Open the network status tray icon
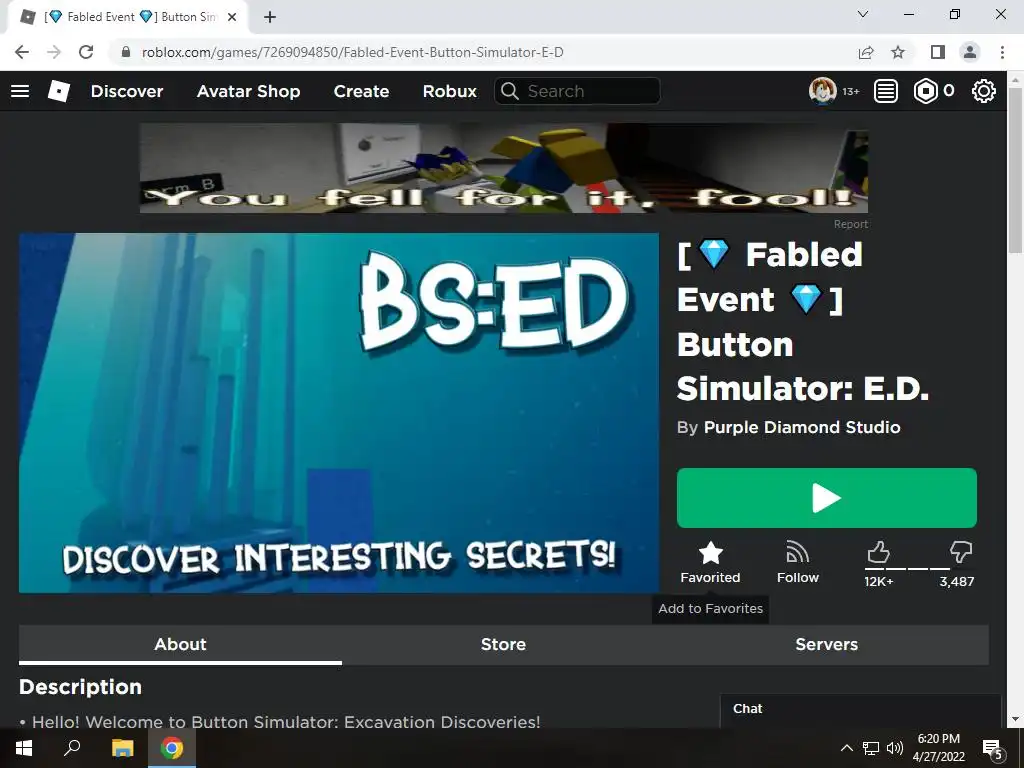The height and width of the screenshot is (768, 1024). point(871,748)
